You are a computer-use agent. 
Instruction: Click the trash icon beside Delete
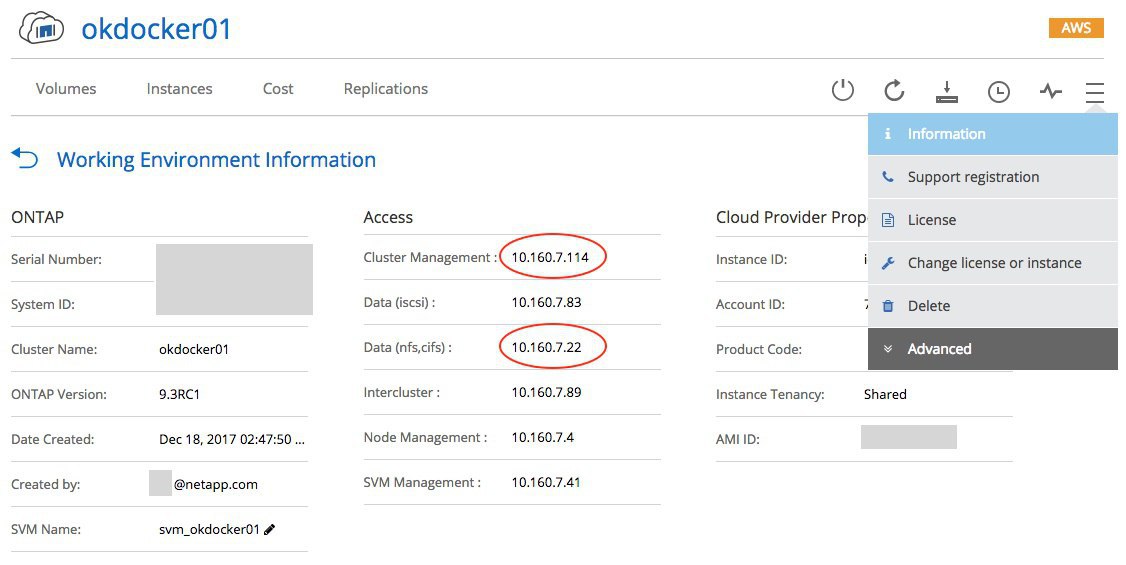(888, 306)
